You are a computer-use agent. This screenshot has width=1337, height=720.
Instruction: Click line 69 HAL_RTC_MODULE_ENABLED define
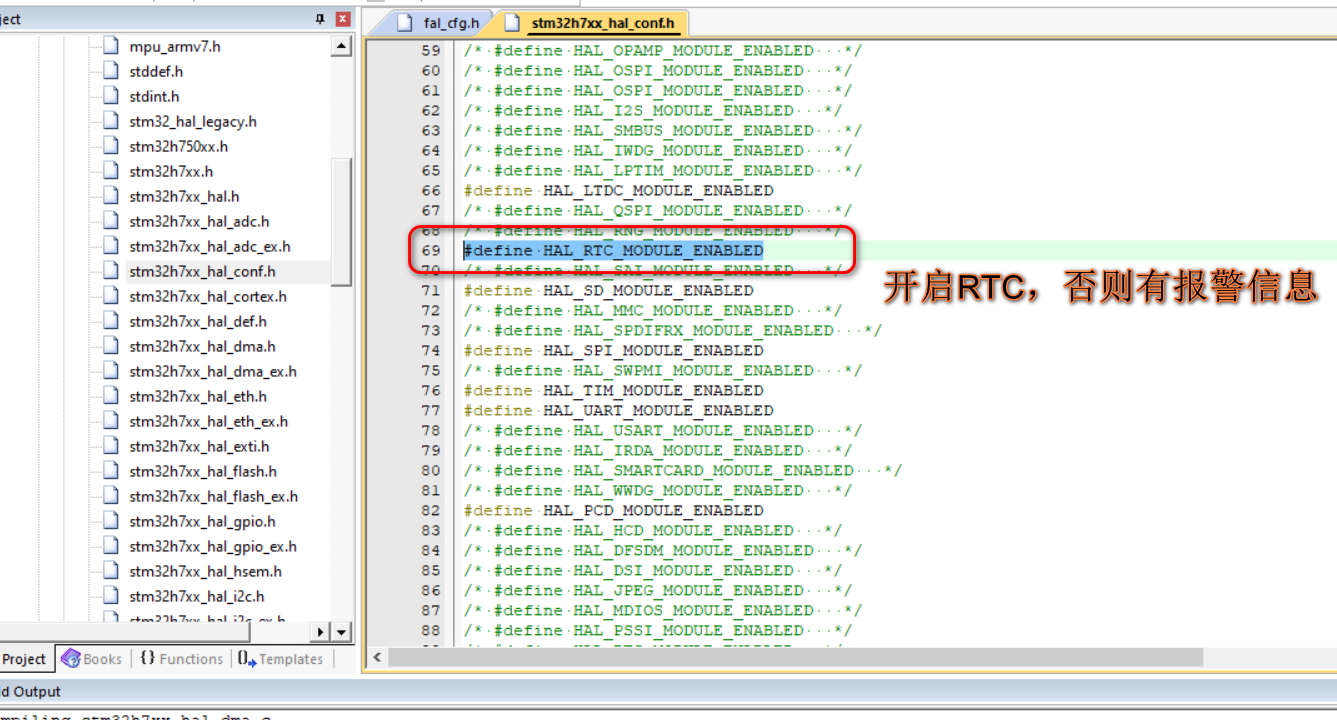[x=613, y=250]
